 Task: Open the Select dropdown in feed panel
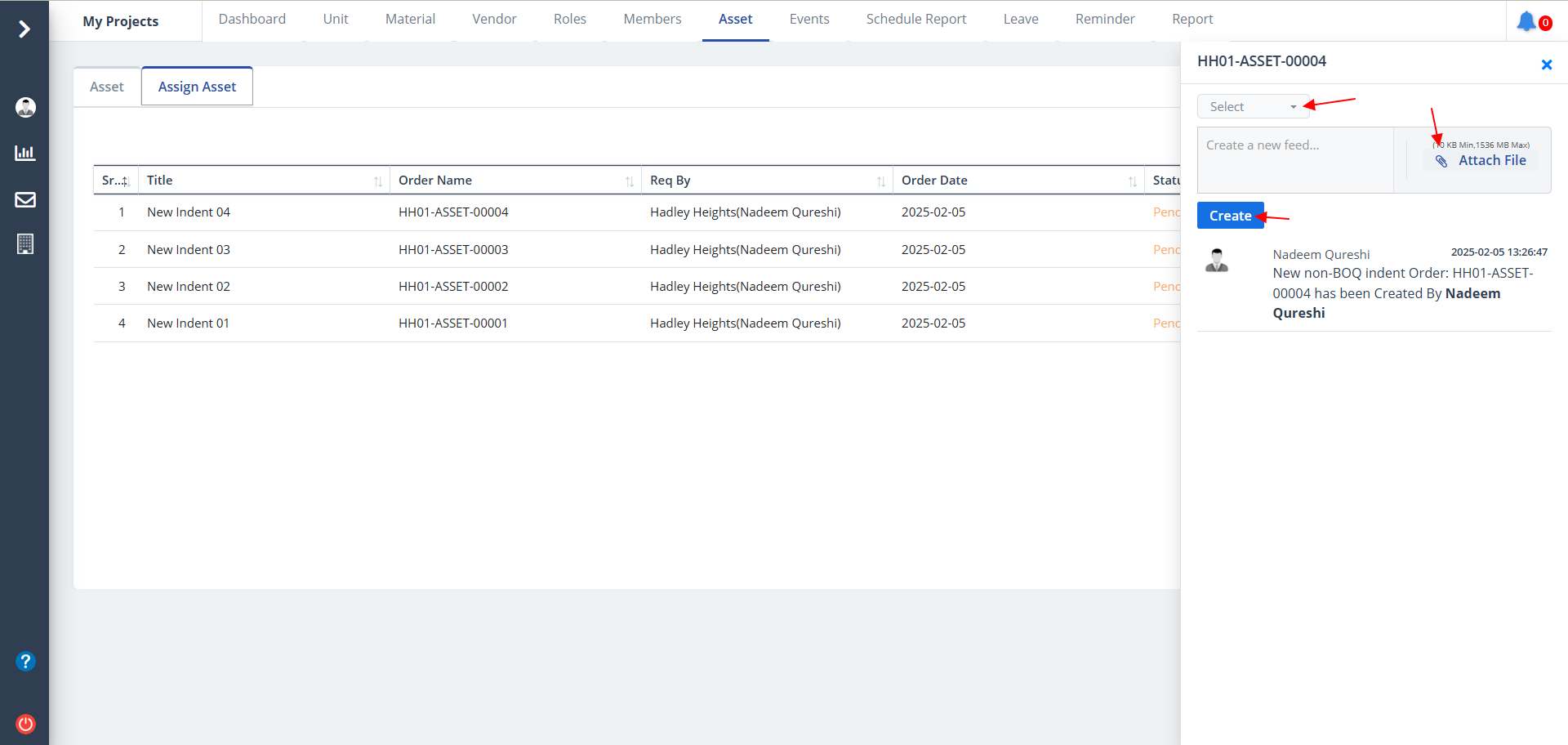coord(1253,107)
